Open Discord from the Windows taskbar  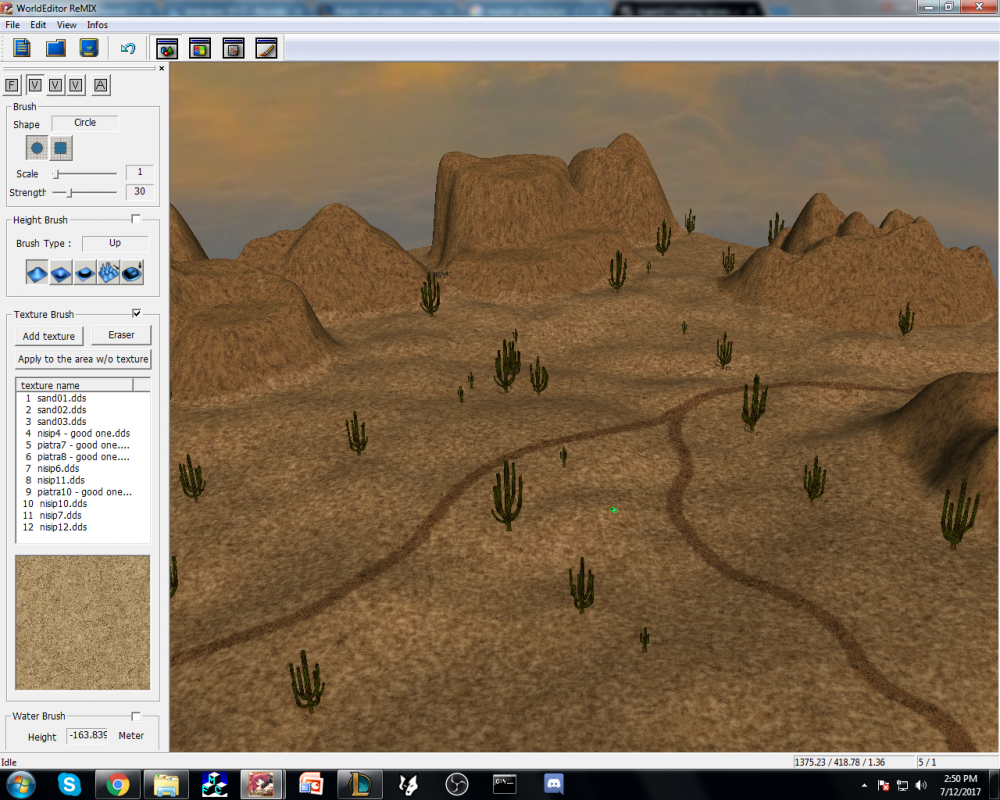pyautogui.click(x=553, y=783)
